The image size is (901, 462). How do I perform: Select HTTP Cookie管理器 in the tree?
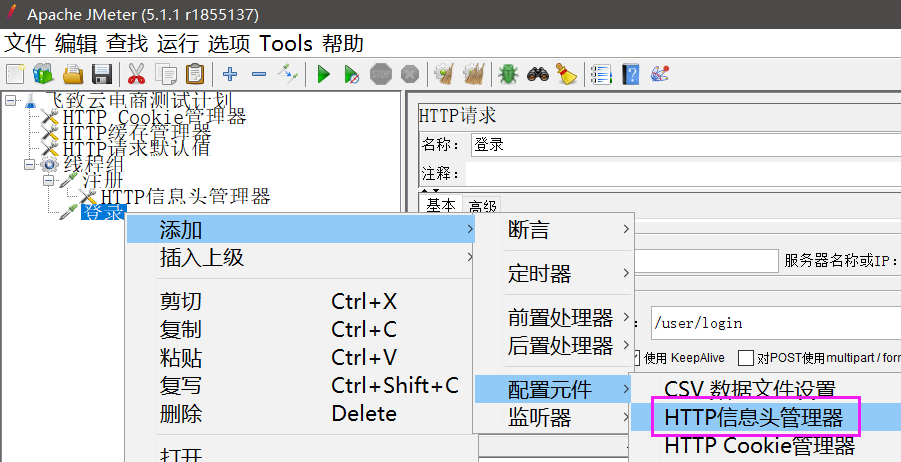coord(155,117)
